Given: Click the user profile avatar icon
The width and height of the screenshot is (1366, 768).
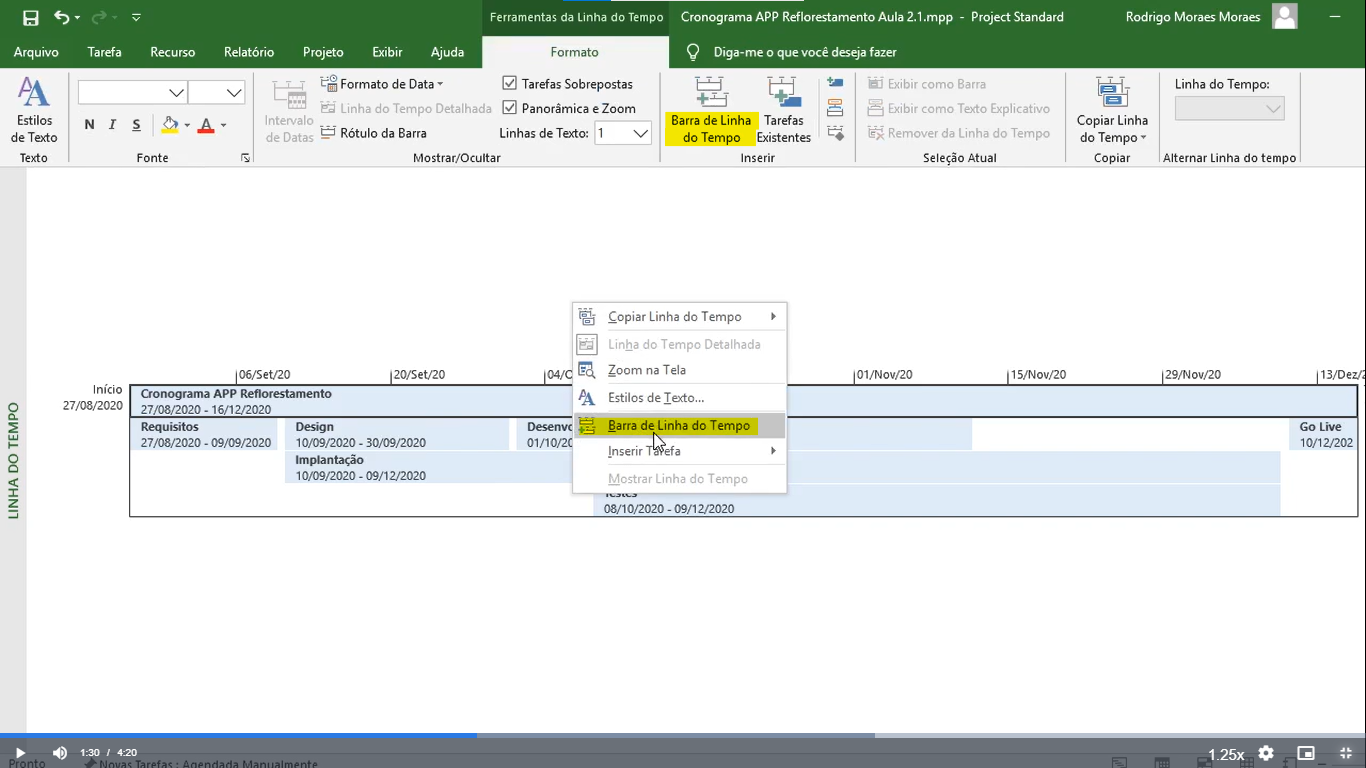Looking at the screenshot, I should pyautogui.click(x=1285, y=17).
